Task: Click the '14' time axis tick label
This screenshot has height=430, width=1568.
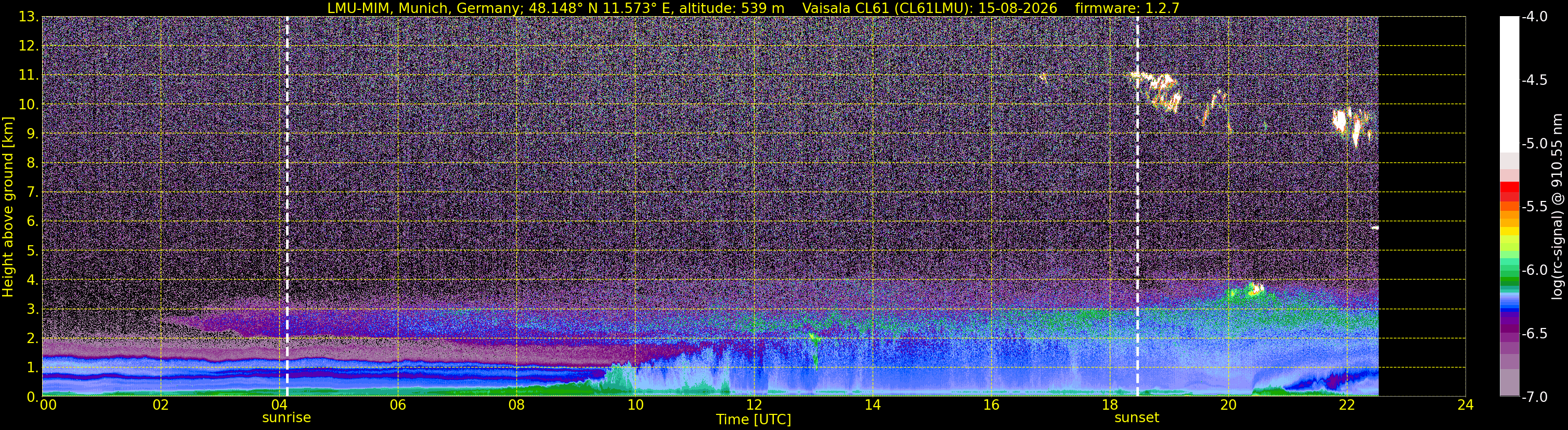Action: tap(872, 406)
